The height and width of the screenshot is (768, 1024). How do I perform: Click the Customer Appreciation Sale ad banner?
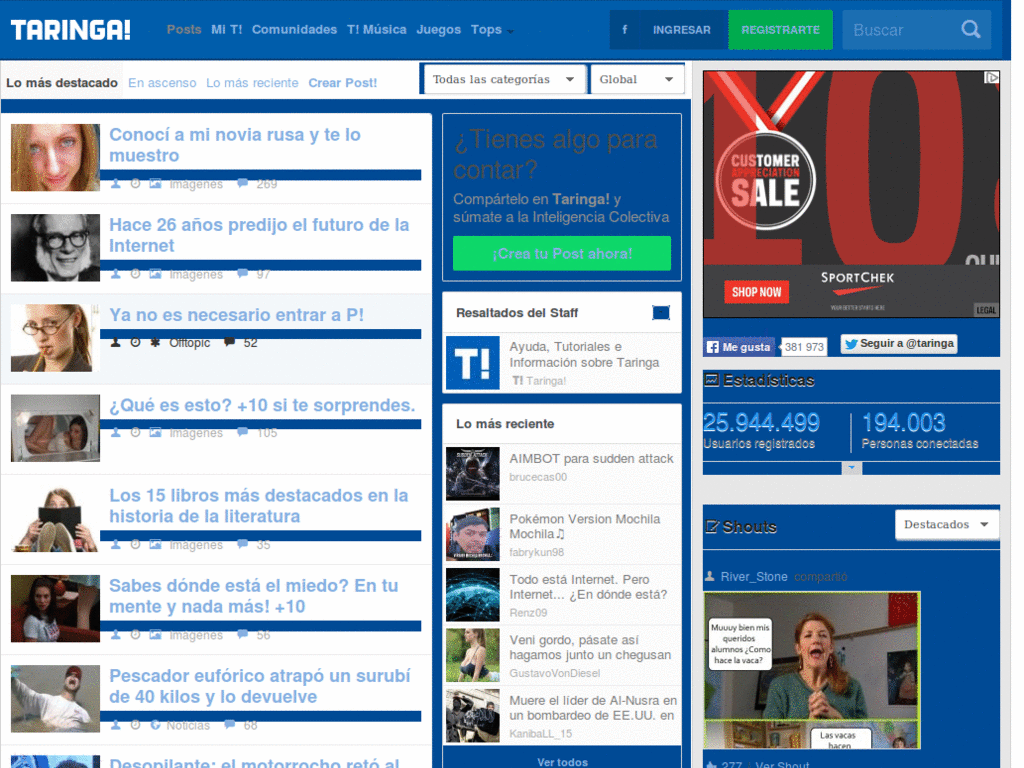click(851, 194)
